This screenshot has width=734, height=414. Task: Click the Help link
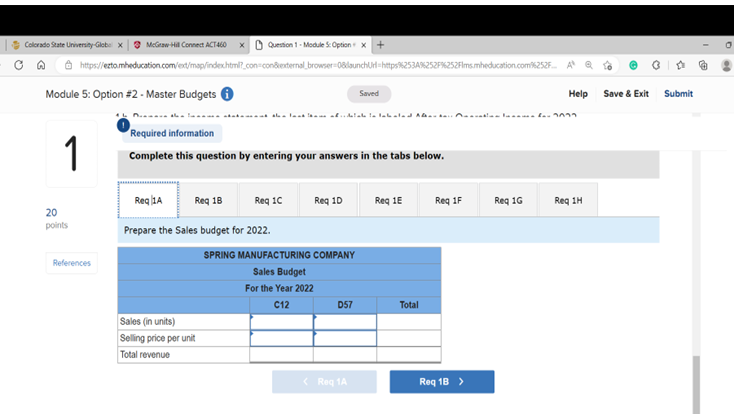578,94
